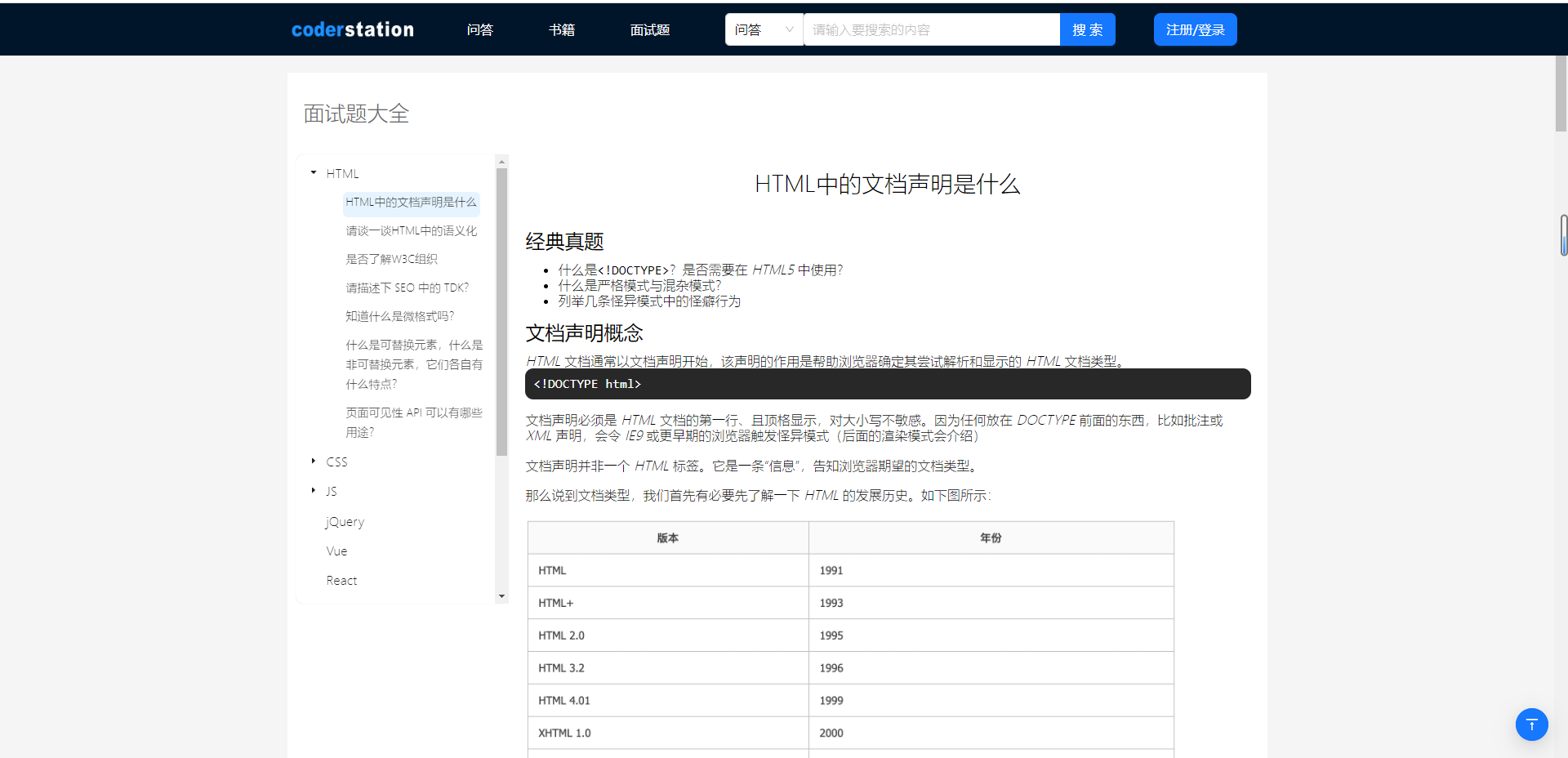Click the tree panel scrollbar up arrow
The height and width of the screenshot is (758, 1568).
(502, 161)
